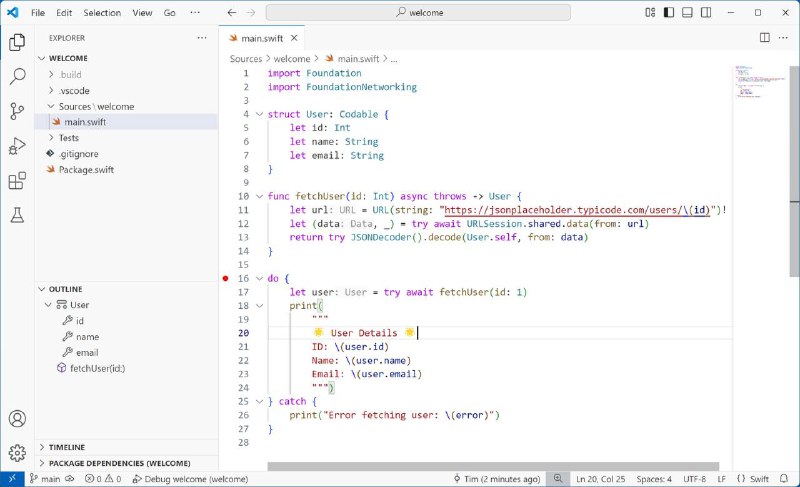Publish changes via cloud sync icon

pos(70,479)
